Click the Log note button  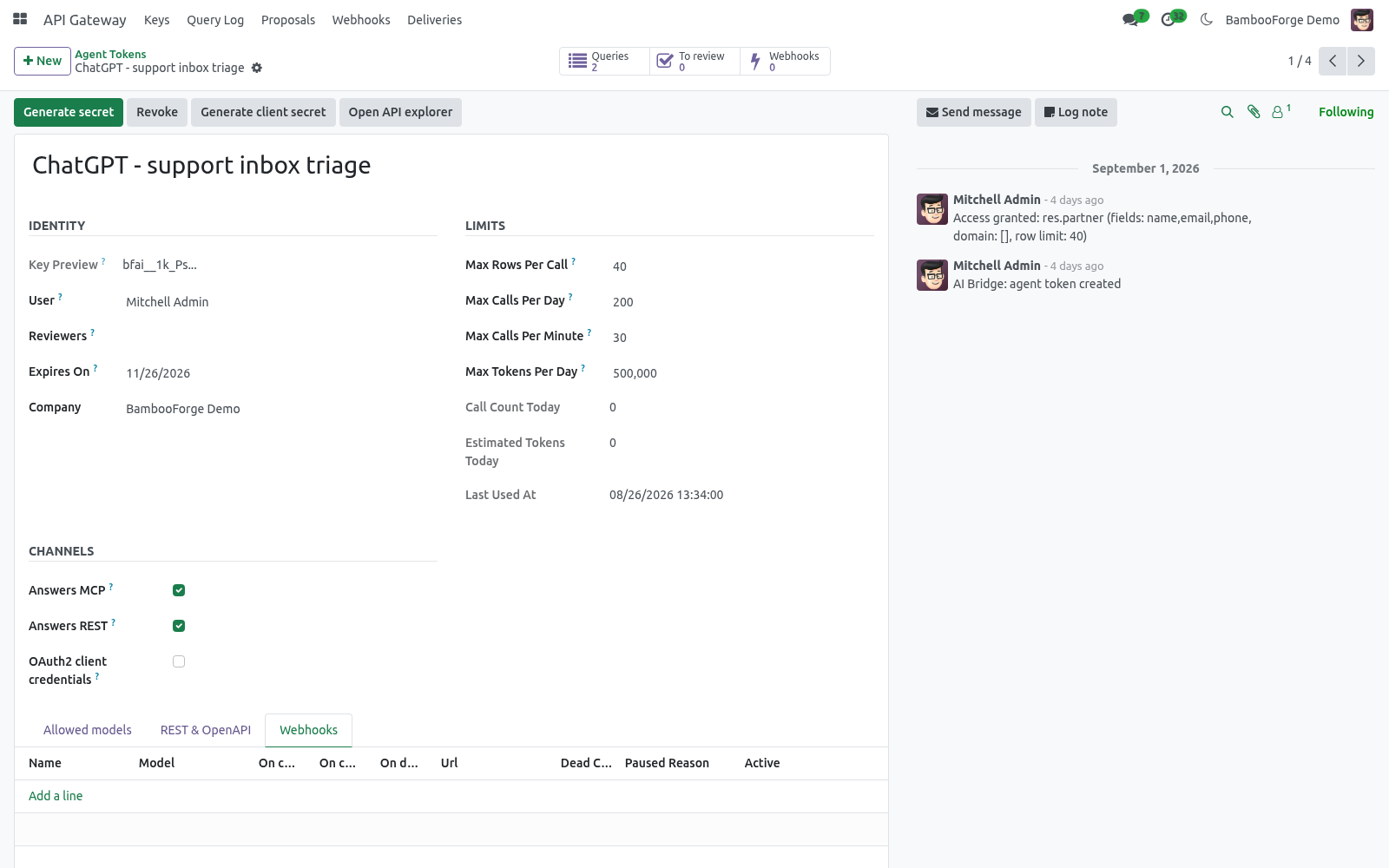1076,112
